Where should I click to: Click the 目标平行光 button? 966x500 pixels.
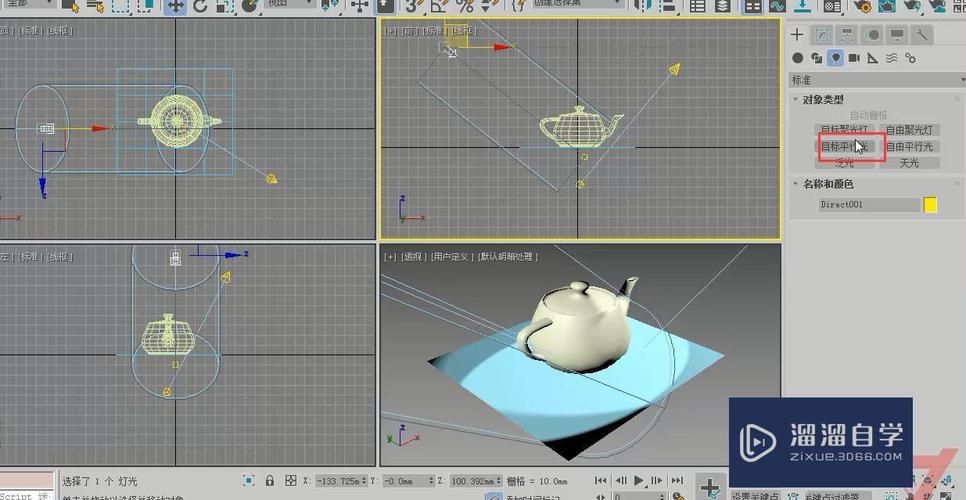pyautogui.click(x=846, y=147)
